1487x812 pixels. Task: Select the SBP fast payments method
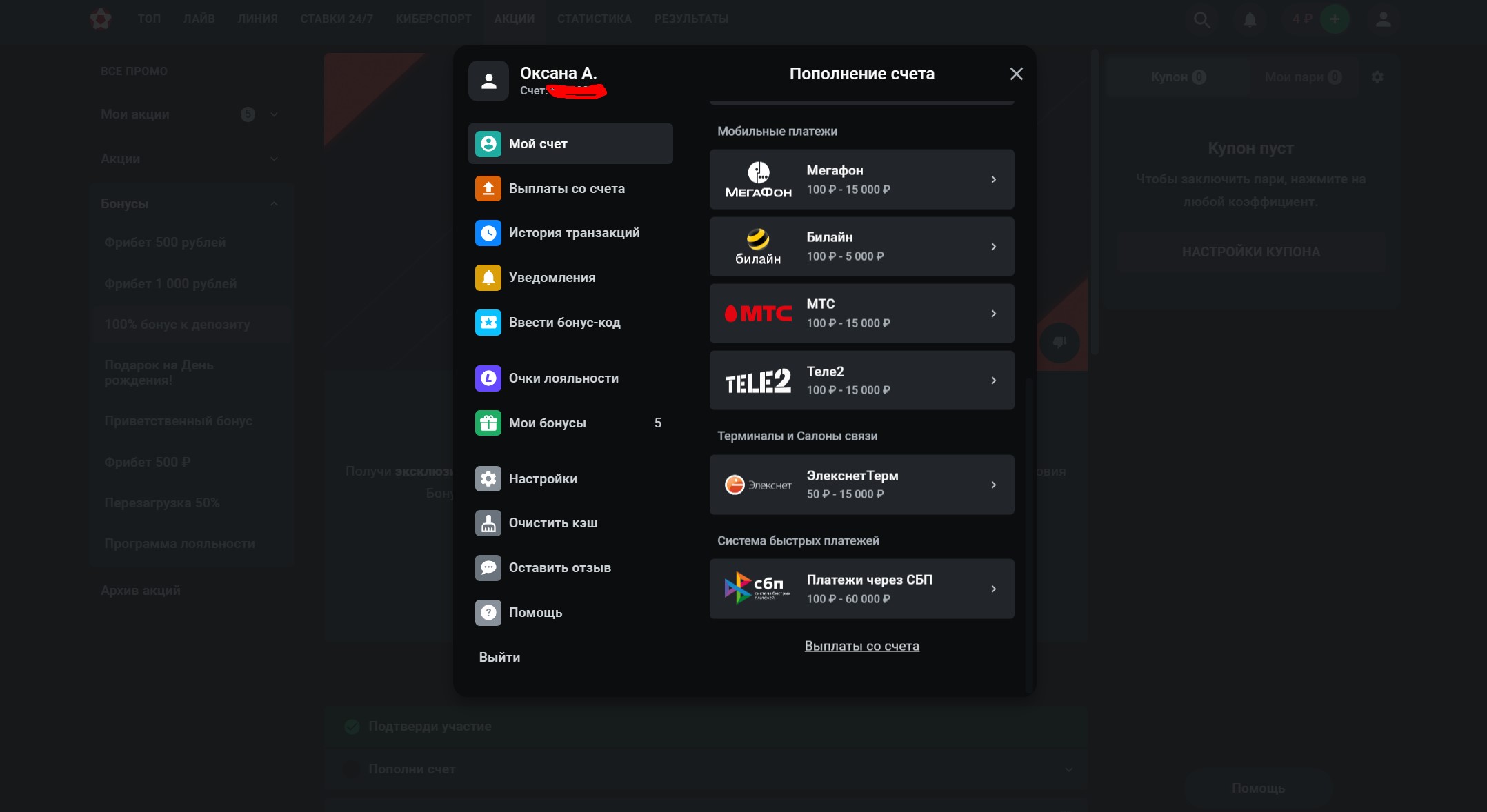point(861,589)
